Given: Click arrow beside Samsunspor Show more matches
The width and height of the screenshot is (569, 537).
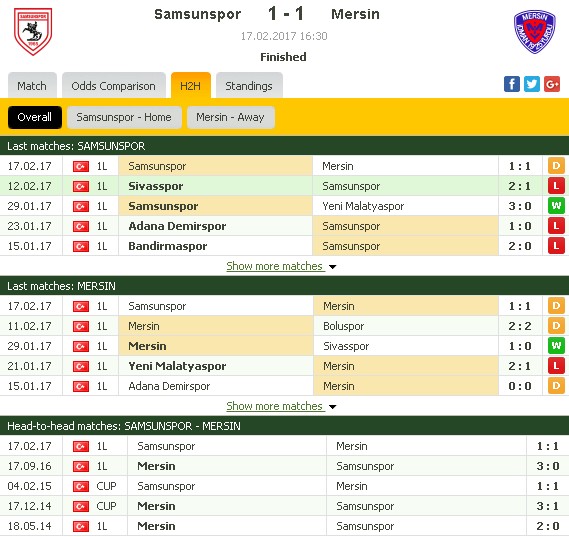Looking at the screenshot, I should [332, 267].
